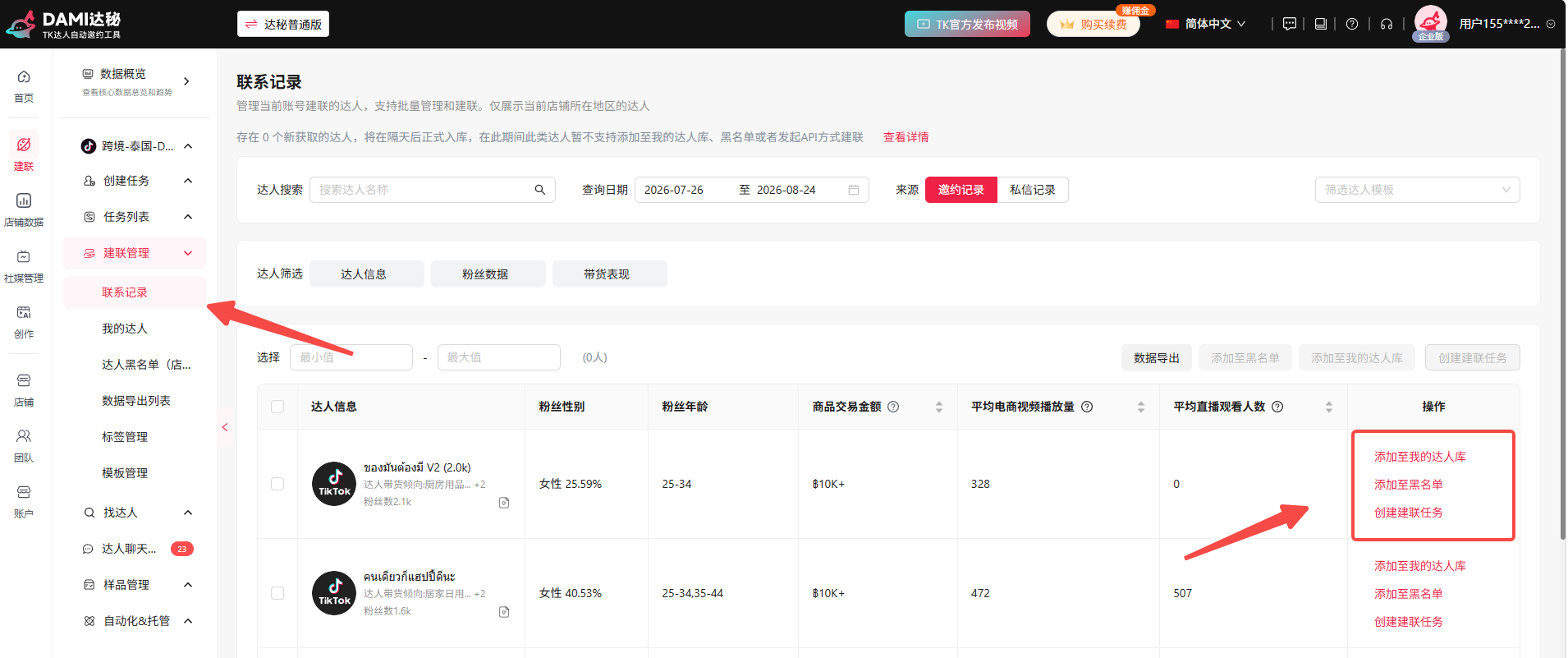Sort by 商品交易金额 column arrows
Viewport: 1568px width, 658px height.
coord(939,407)
